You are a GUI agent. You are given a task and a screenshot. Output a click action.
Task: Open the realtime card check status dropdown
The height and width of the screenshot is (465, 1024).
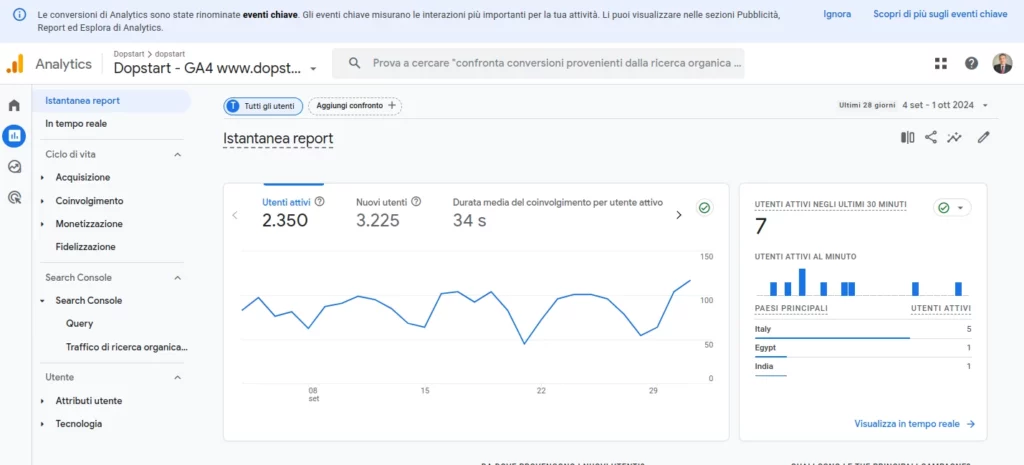coord(952,208)
